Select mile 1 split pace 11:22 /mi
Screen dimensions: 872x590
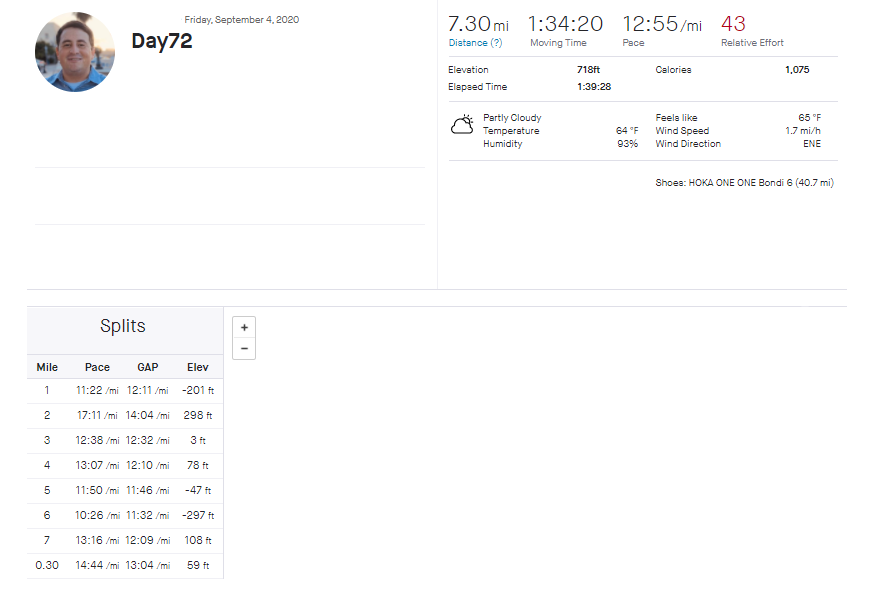pos(97,390)
